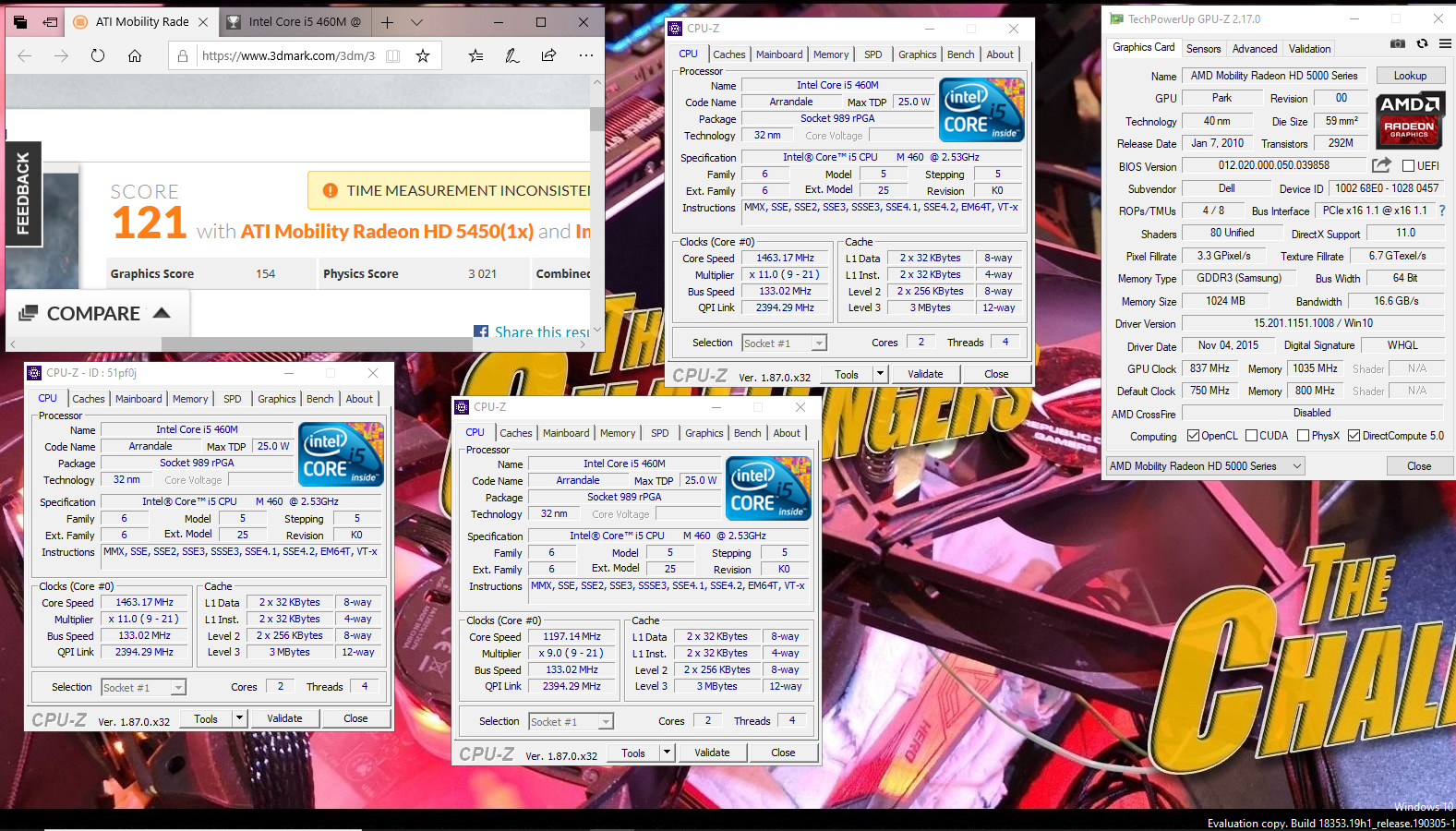Viewport: 1456px width, 831px height.
Task: Click GPU Clock value 837 MHz
Action: tap(1209, 368)
